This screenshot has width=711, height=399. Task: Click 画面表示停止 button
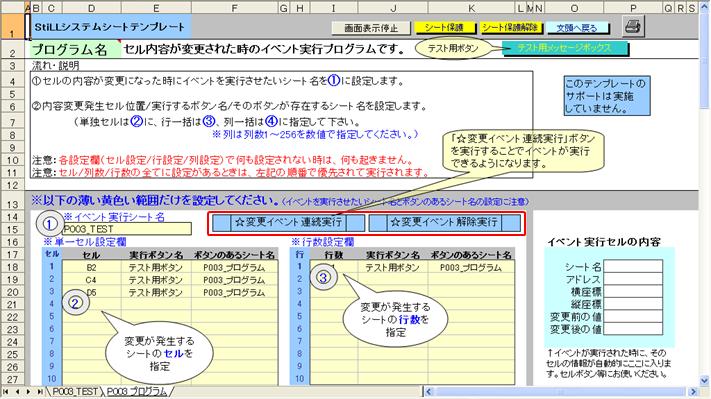[370, 28]
